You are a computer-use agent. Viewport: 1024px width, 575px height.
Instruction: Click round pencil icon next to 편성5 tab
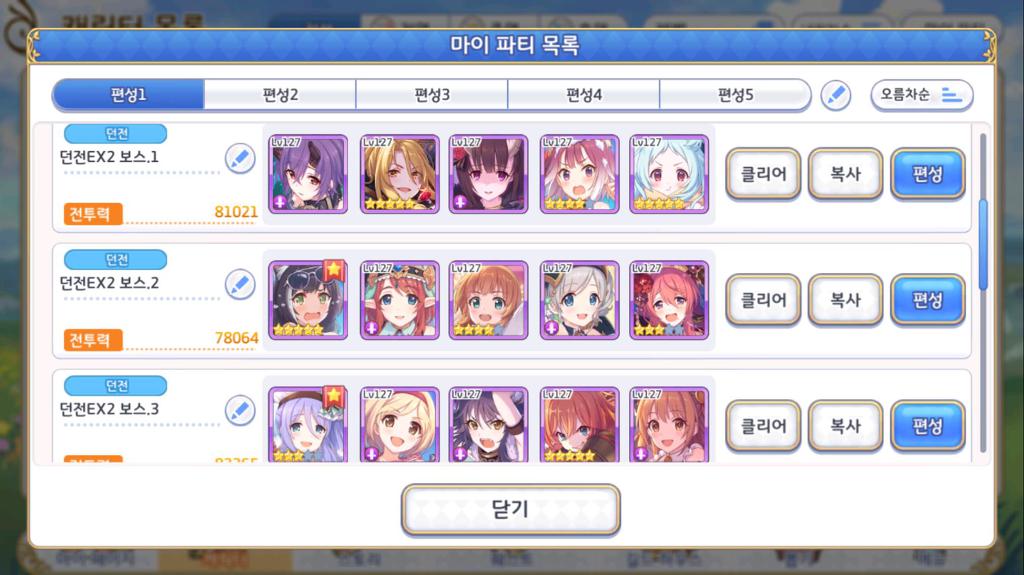(x=835, y=95)
